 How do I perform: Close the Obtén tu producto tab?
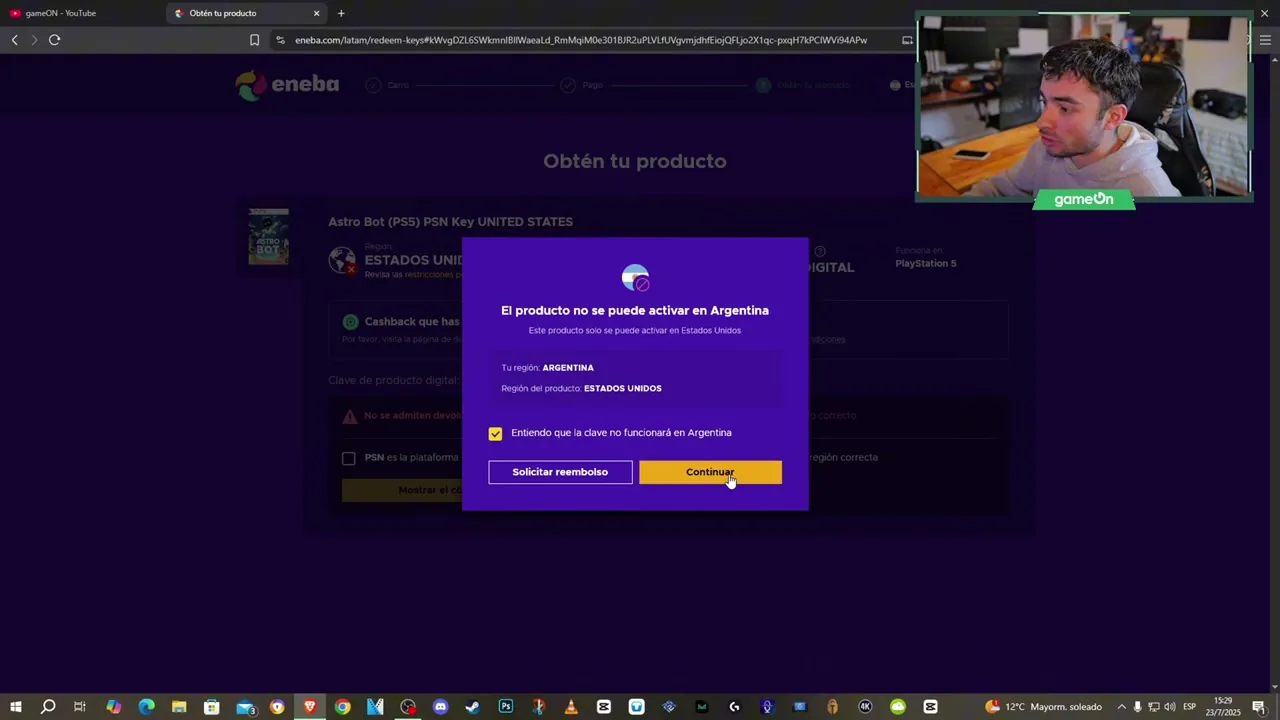(x=317, y=13)
